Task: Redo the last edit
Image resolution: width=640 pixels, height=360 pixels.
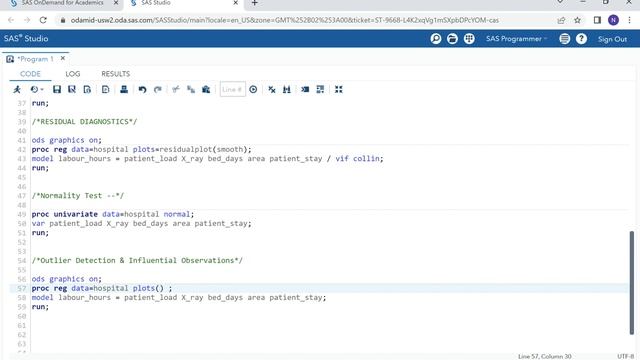Action: click(158, 89)
